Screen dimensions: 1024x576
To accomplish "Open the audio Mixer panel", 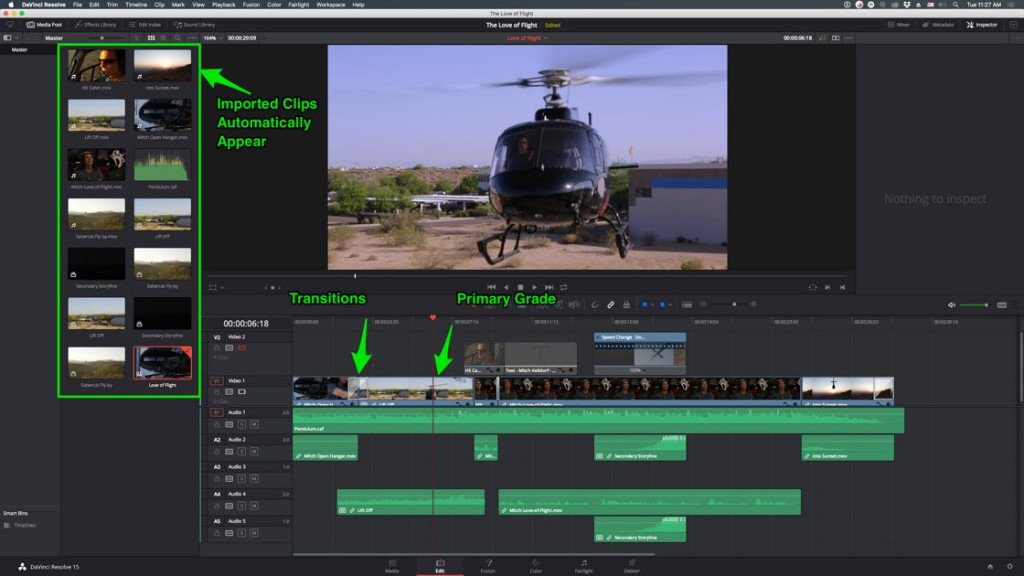I will 899,25.
